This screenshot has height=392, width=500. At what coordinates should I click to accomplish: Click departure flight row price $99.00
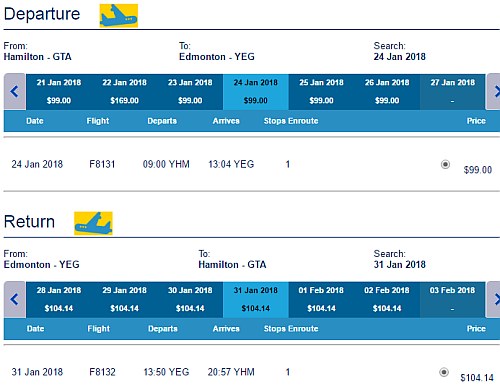pyautogui.click(x=478, y=170)
